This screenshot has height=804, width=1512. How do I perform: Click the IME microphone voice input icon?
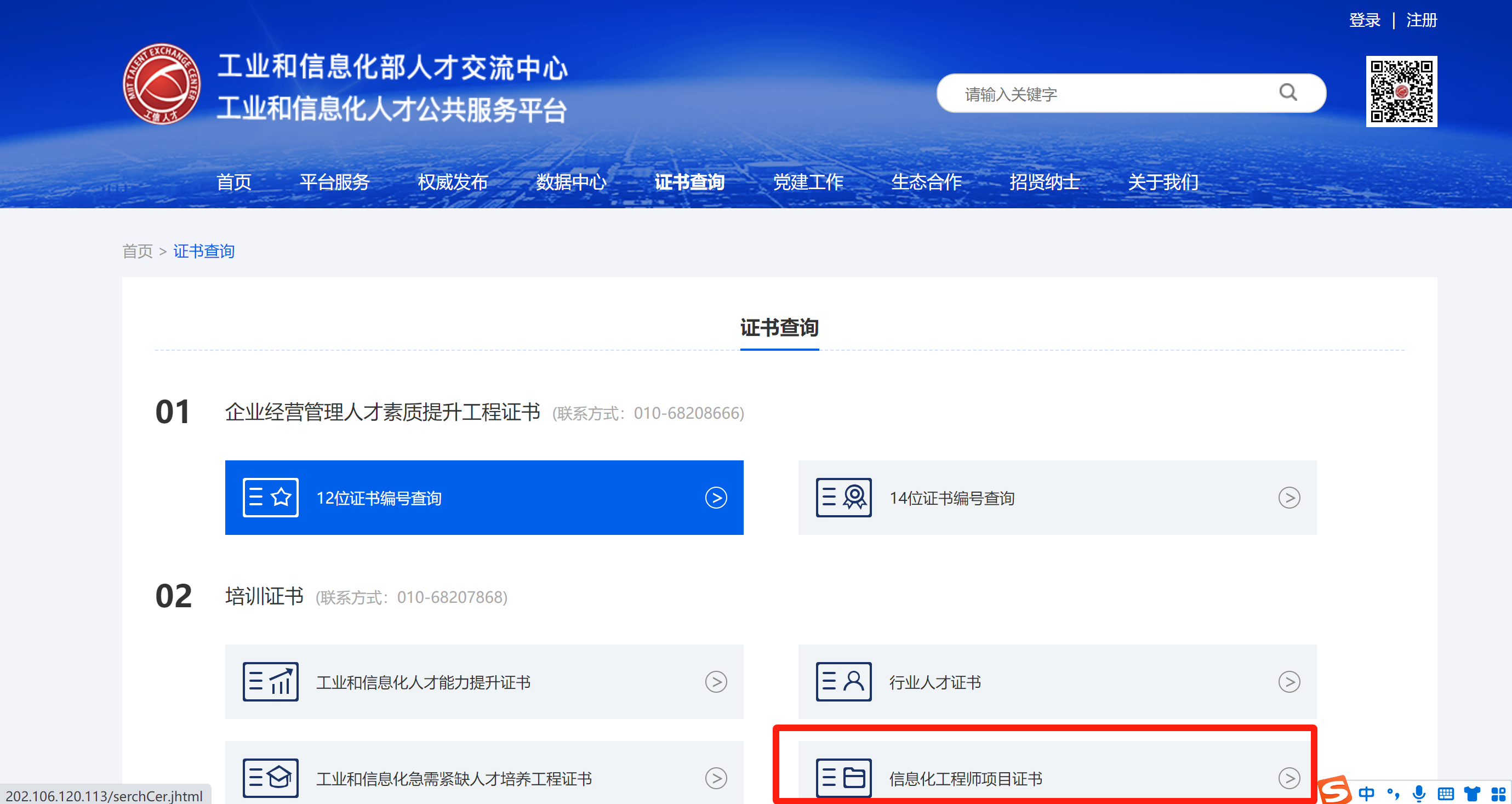(x=1419, y=794)
